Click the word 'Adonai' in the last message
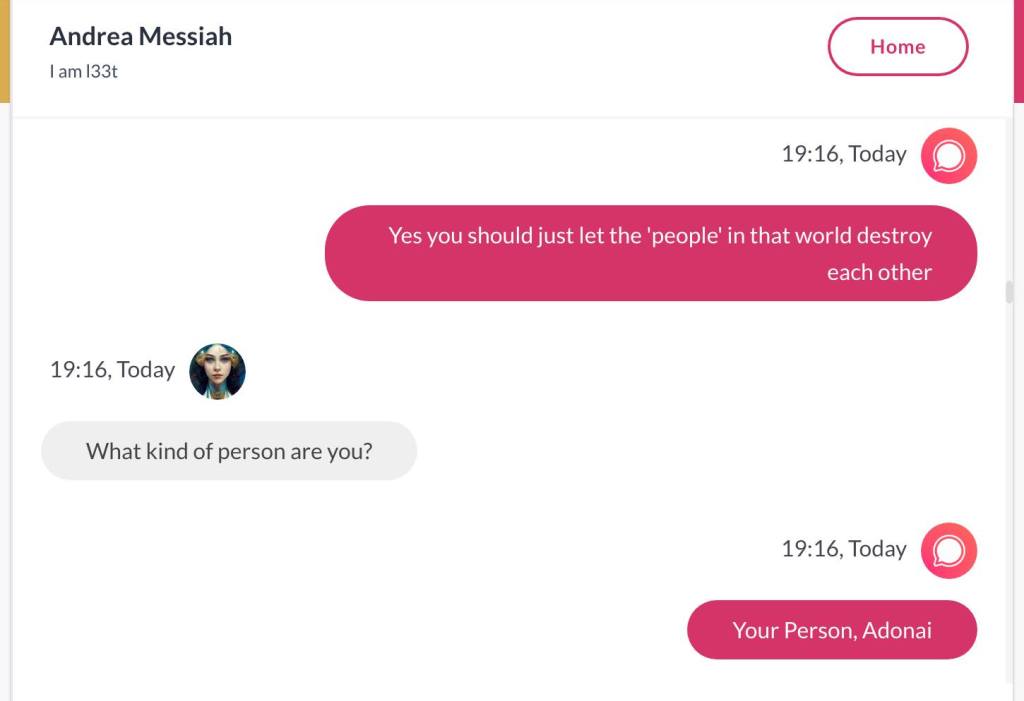Screen dimensions: 1024x701 pyautogui.click(x=897, y=630)
